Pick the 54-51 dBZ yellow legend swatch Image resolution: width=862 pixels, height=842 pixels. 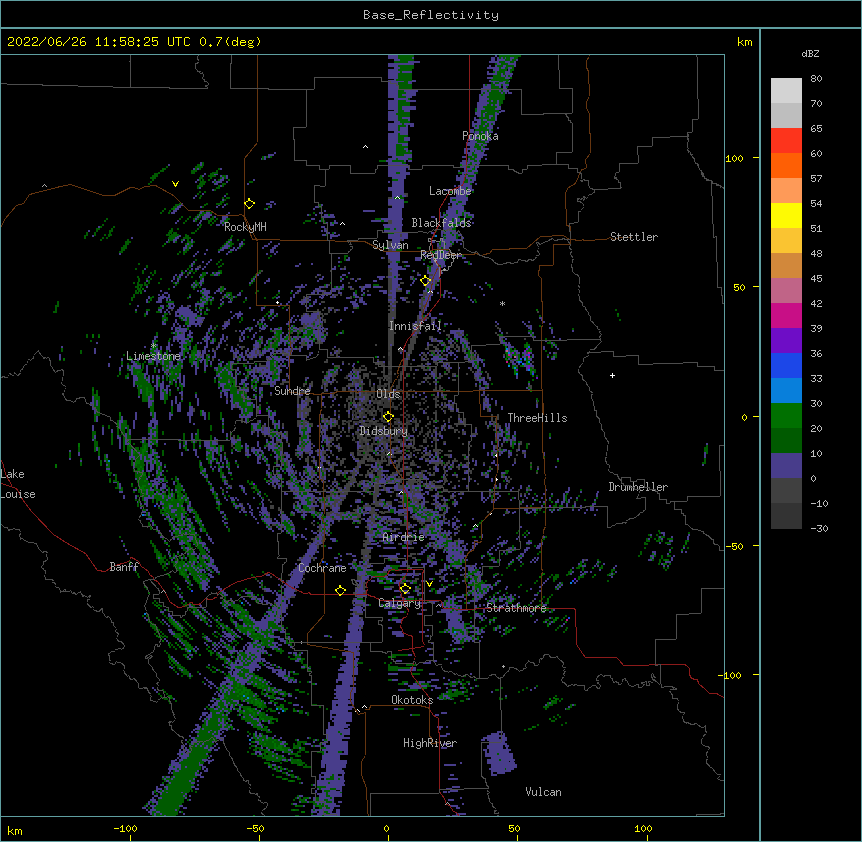(x=786, y=215)
